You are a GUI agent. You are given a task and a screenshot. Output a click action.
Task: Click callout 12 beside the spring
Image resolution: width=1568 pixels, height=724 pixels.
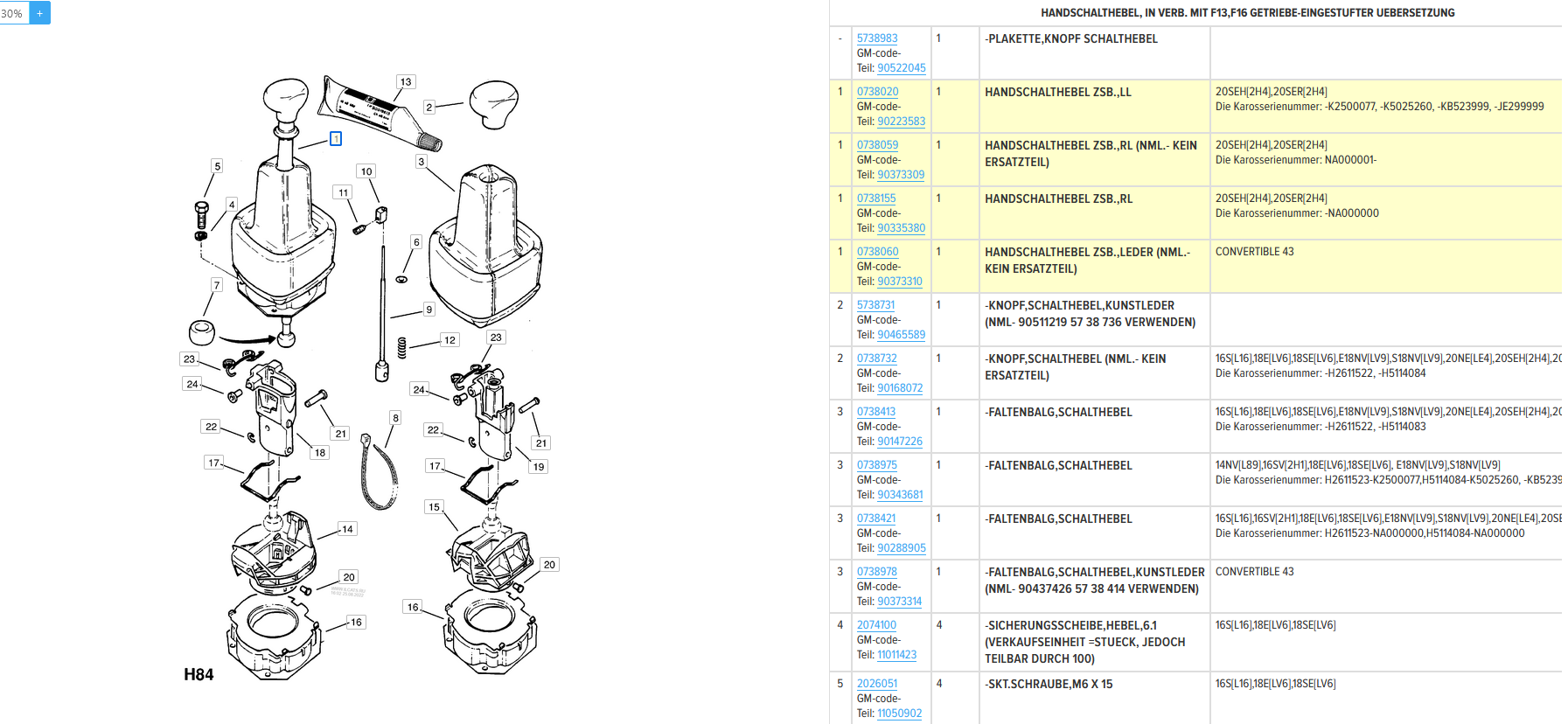click(x=449, y=340)
